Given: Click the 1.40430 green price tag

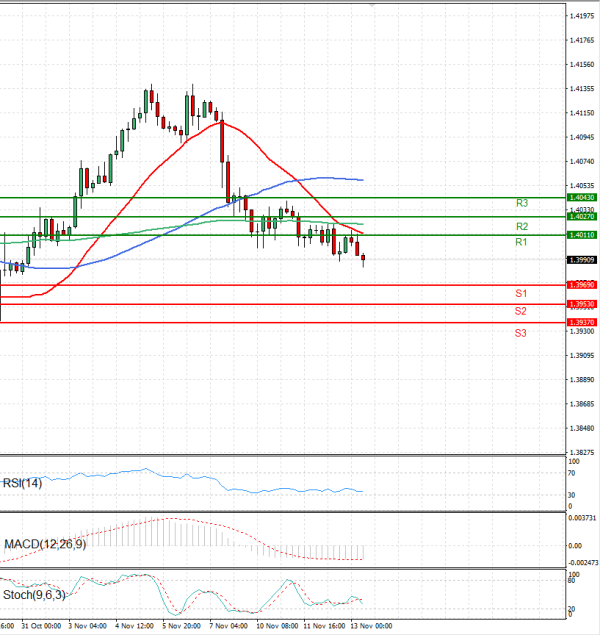Looking at the screenshot, I should coord(582,198).
